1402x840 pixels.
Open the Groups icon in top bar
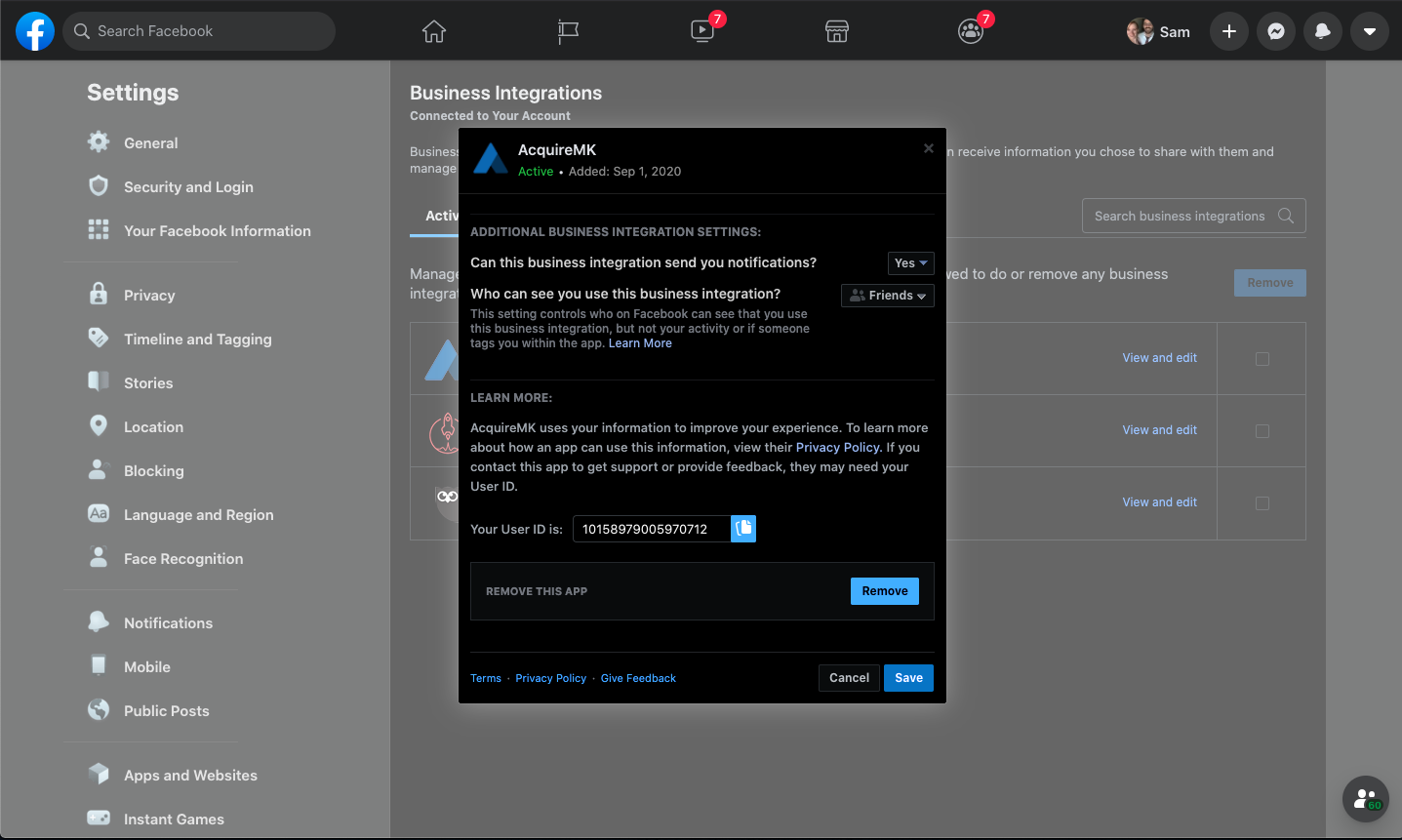971,31
